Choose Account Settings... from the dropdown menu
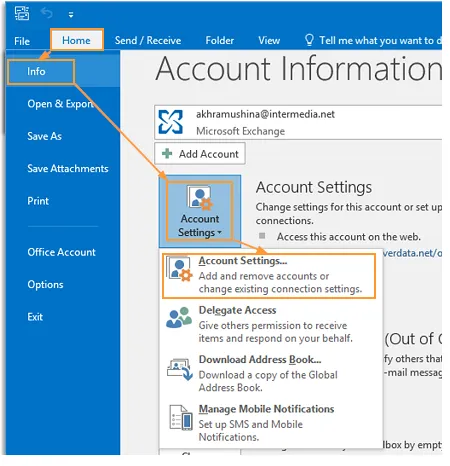The image size is (450, 466). (269, 275)
